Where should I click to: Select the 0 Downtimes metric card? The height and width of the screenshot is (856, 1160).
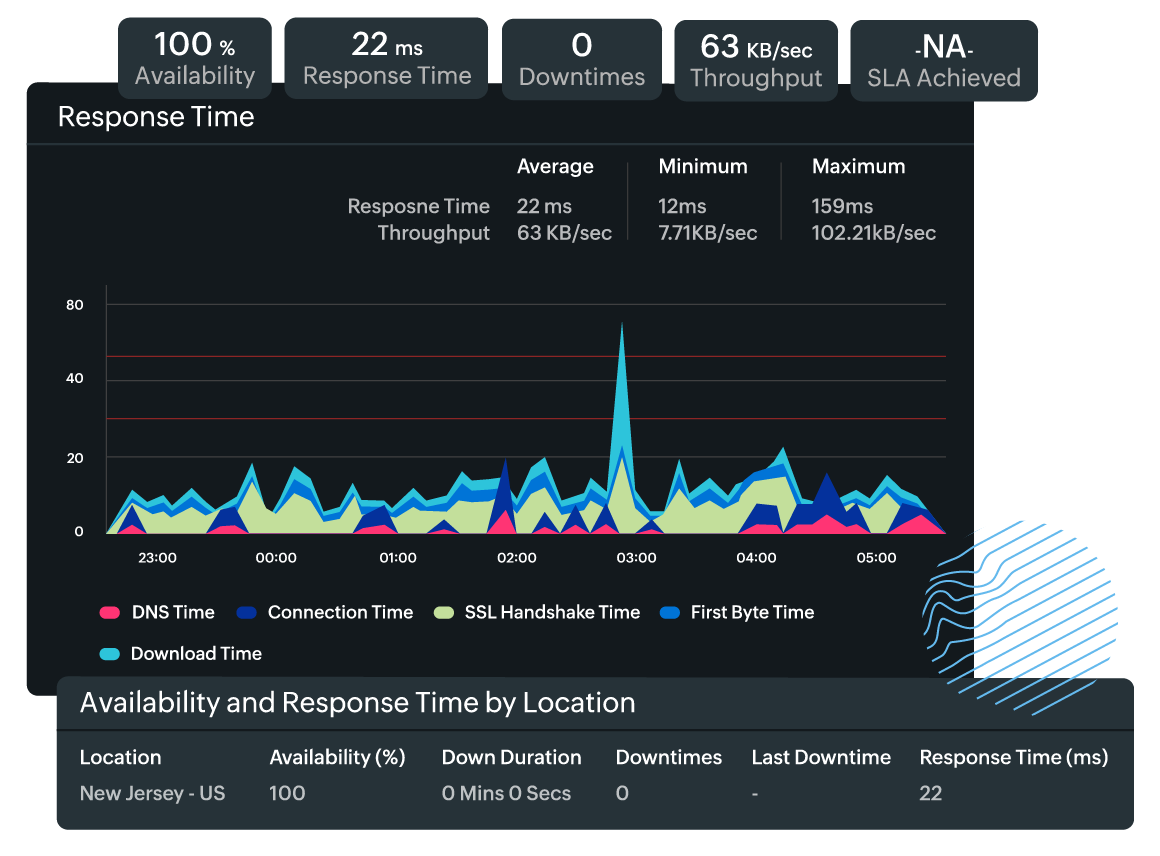[581, 60]
